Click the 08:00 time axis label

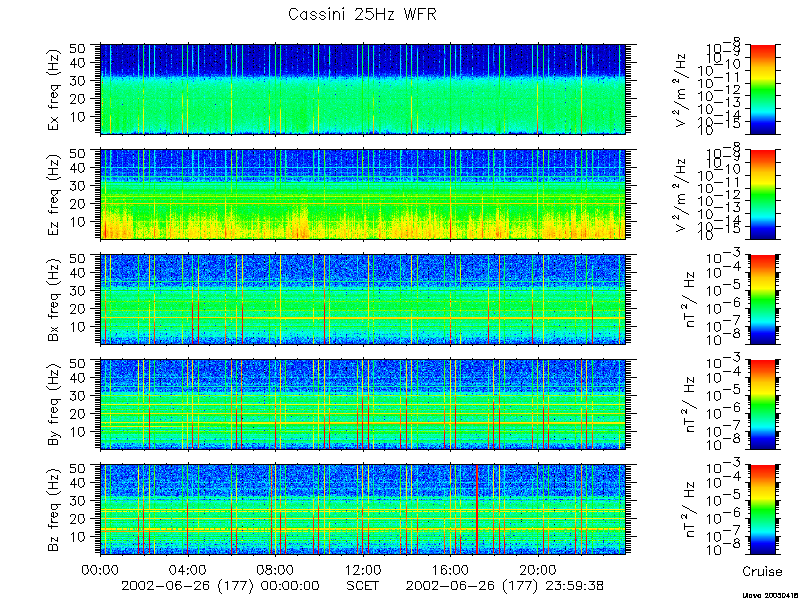click(x=276, y=569)
